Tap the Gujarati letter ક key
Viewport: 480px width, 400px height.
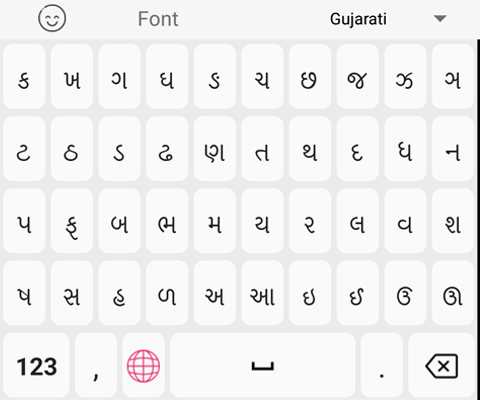coord(24,76)
